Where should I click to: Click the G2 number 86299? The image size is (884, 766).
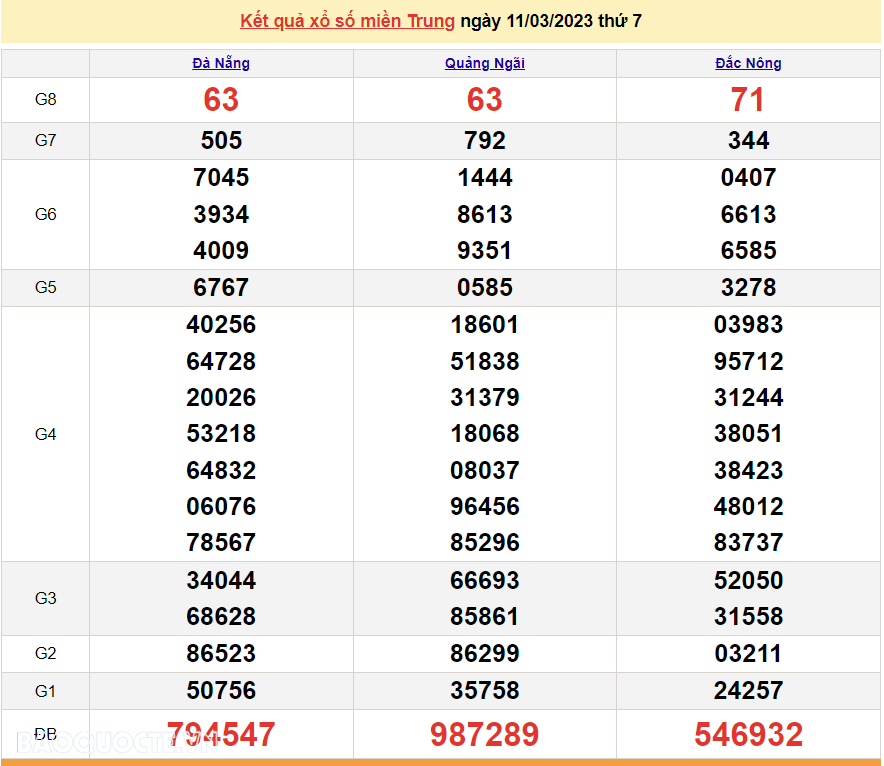pos(485,654)
